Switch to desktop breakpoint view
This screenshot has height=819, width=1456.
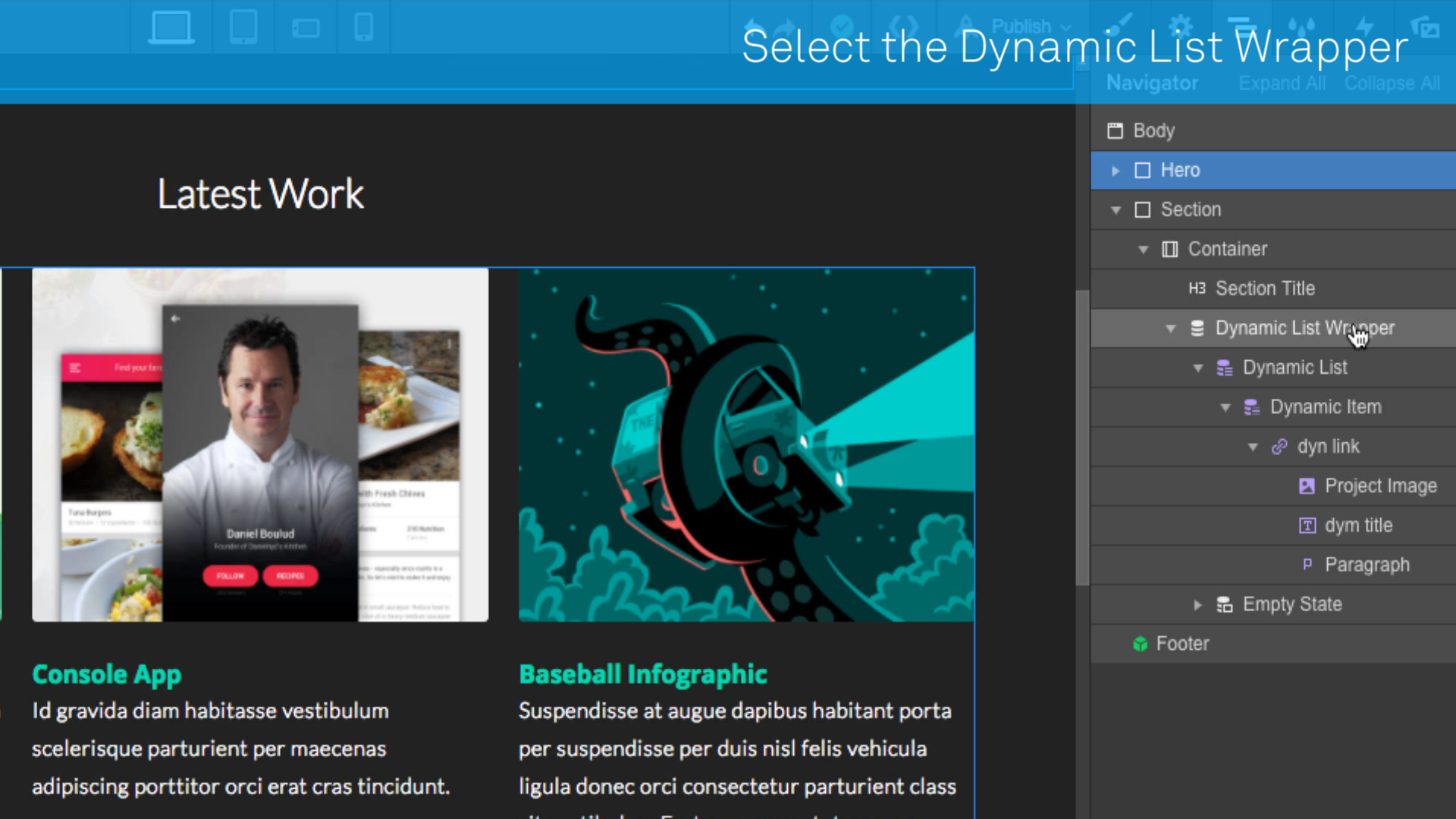[x=171, y=27]
